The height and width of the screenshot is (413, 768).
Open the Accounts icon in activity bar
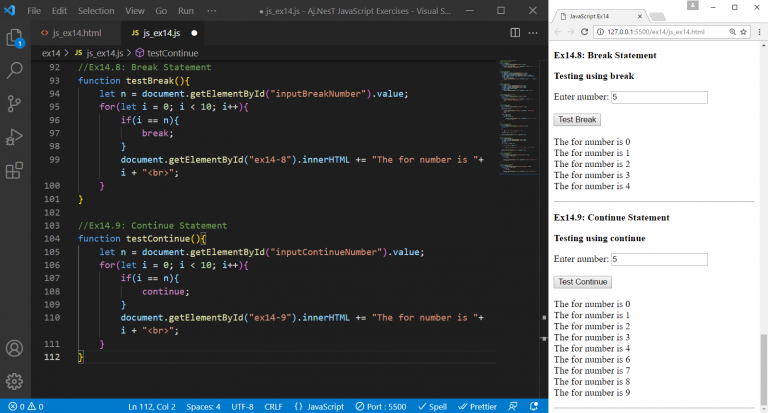tap(15, 349)
